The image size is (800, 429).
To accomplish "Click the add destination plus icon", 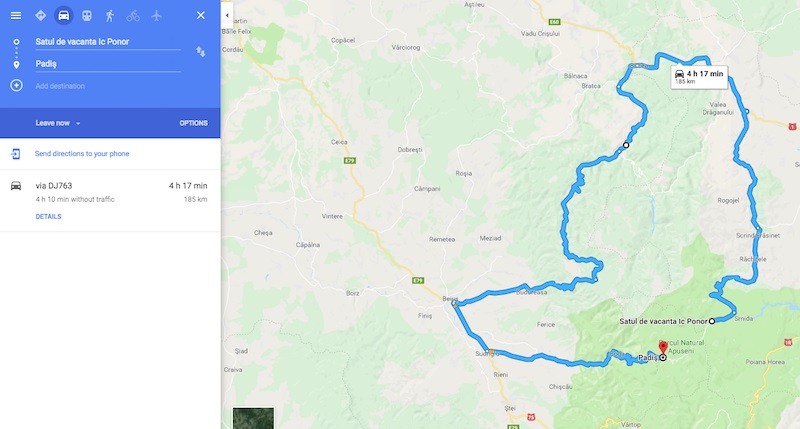I will pyautogui.click(x=16, y=85).
